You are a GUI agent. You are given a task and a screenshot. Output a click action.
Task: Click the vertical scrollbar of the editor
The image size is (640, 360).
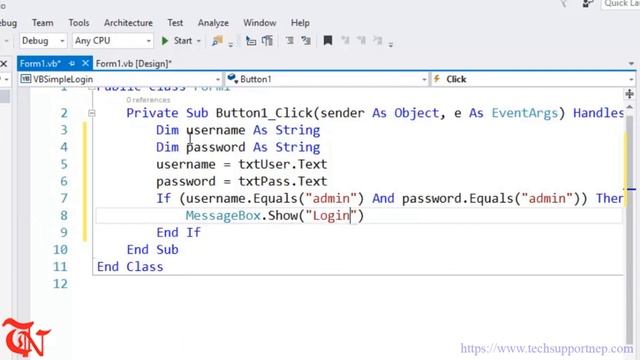(x=630, y=229)
